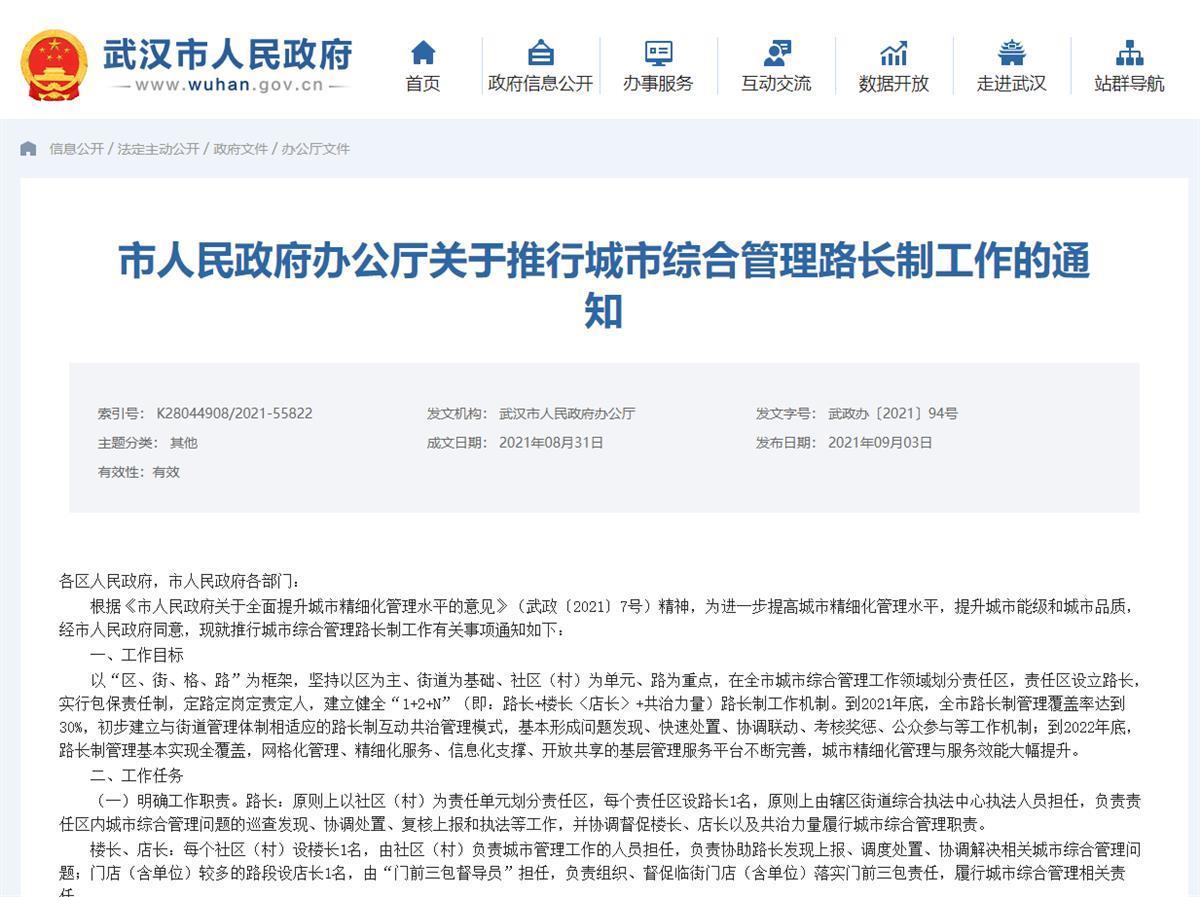Click the 站群导航 sitemap icon
The image size is (1200, 897).
pos(1129,52)
